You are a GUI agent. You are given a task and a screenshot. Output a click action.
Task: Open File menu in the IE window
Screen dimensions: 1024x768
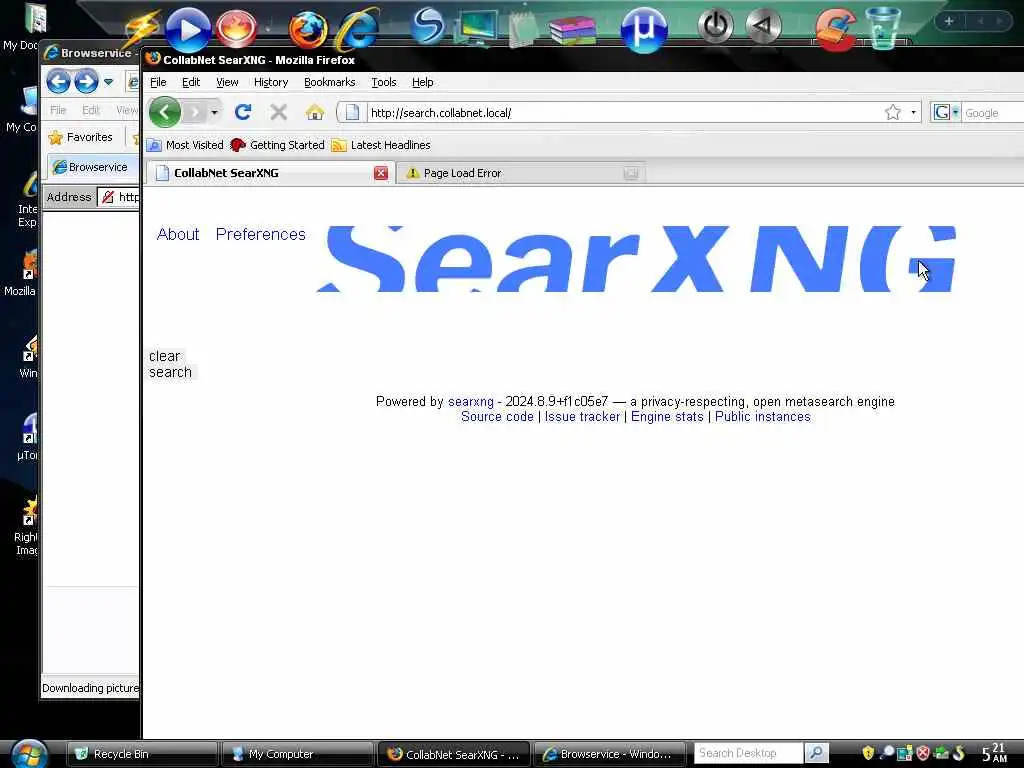pos(58,110)
